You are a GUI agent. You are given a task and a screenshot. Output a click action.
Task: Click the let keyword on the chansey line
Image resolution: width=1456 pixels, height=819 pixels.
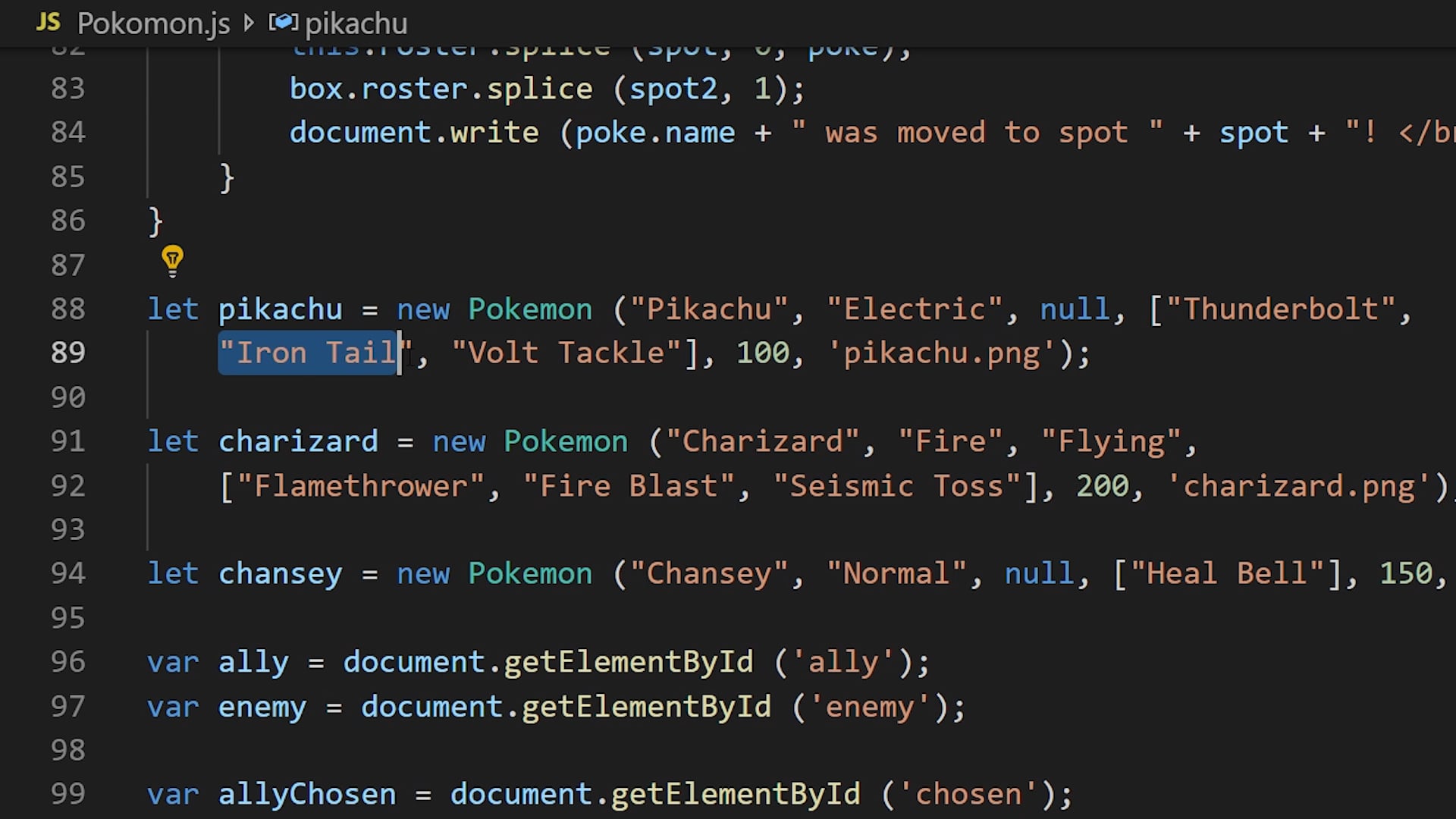point(173,573)
